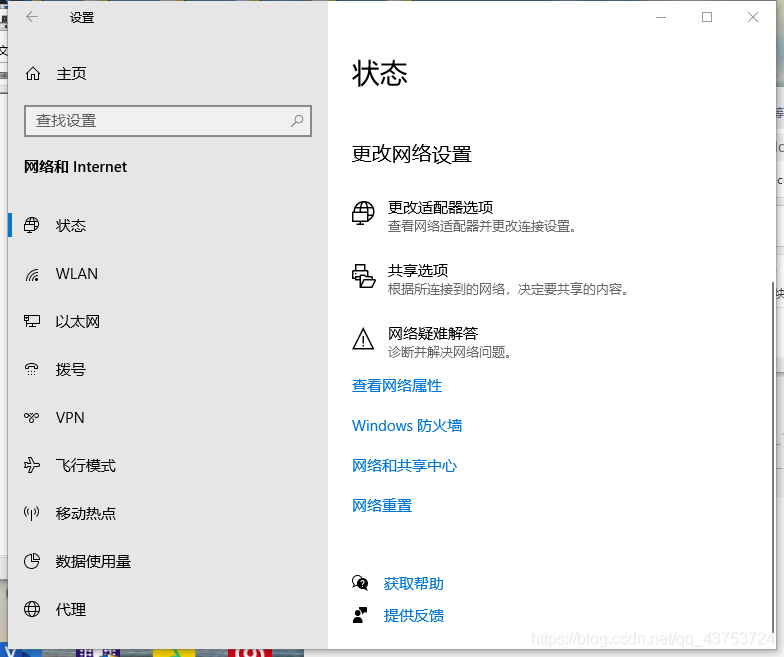
Task: Open the 主页 home page
Action: [72, 74]
